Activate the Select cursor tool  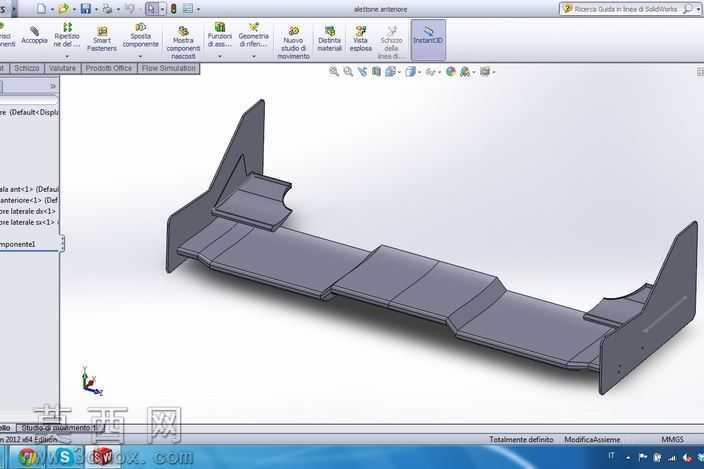coord(152,9)
